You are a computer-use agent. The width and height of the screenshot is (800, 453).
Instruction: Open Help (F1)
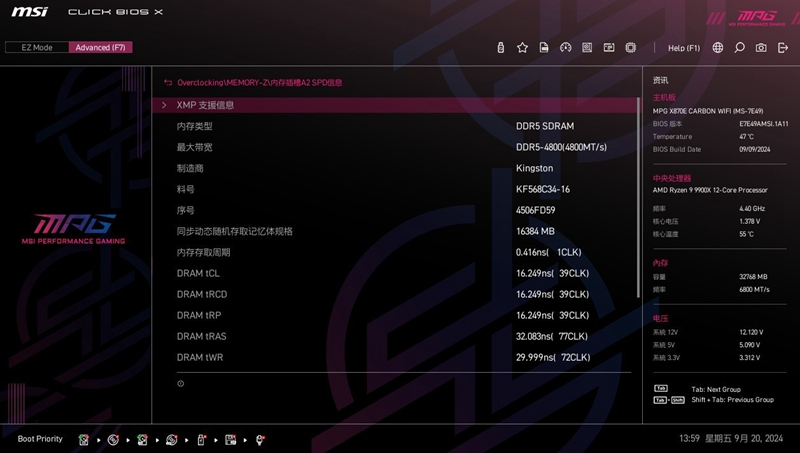[x=684, y=48]
